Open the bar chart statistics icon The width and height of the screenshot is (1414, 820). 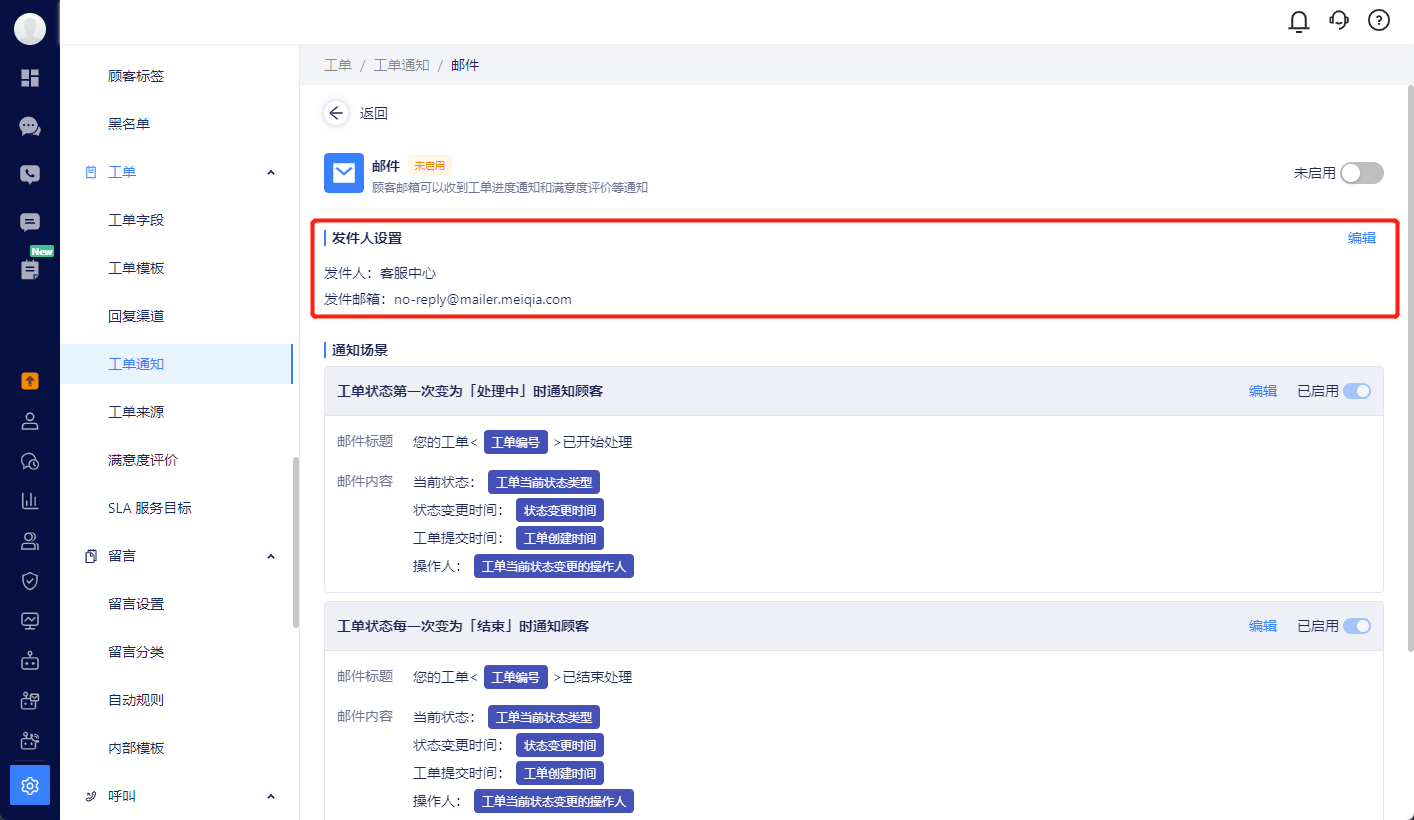30,501
